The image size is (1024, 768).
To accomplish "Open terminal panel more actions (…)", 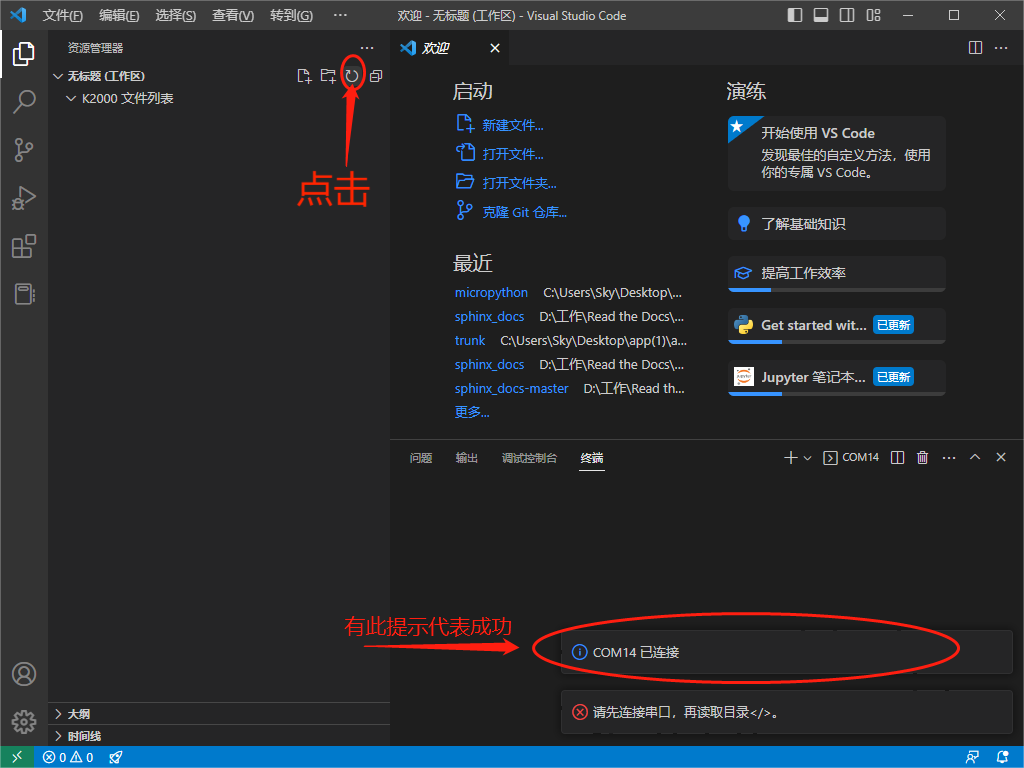I will coord(948,458).
